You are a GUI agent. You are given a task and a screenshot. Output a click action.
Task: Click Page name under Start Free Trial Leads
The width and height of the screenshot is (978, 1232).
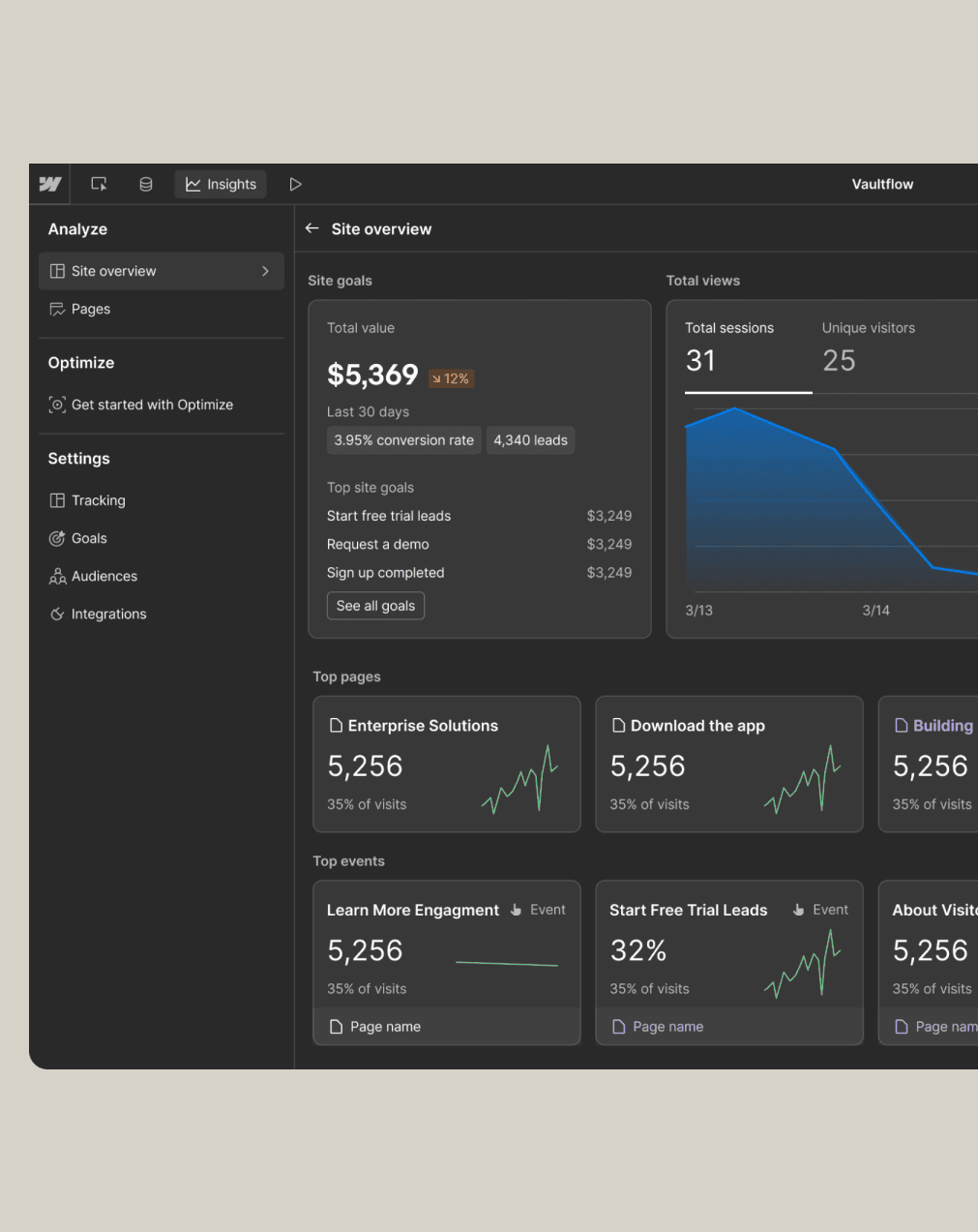click(x=667, y=1027)
